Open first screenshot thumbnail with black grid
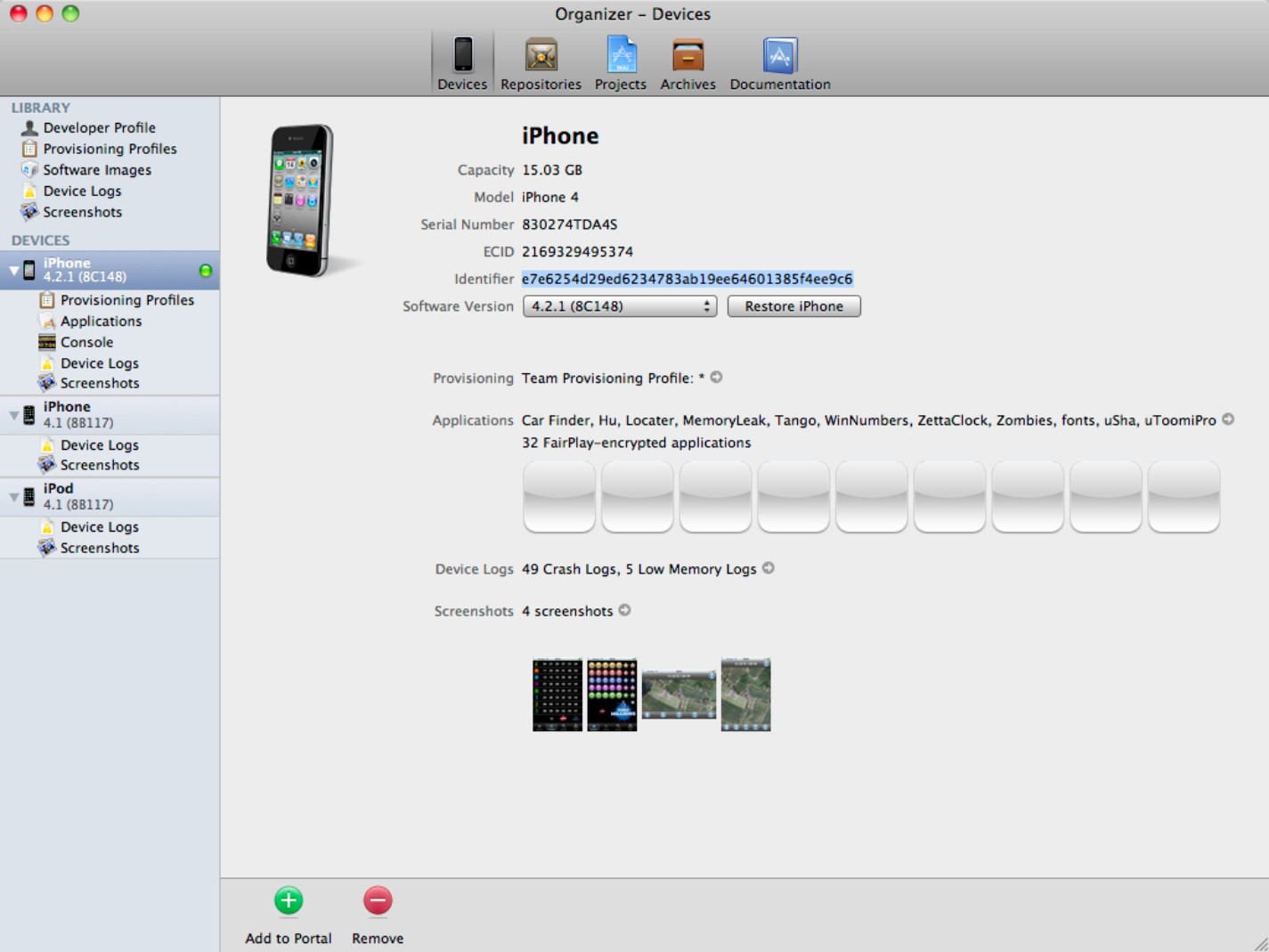The image size is (1269, 952). (557, 695)
